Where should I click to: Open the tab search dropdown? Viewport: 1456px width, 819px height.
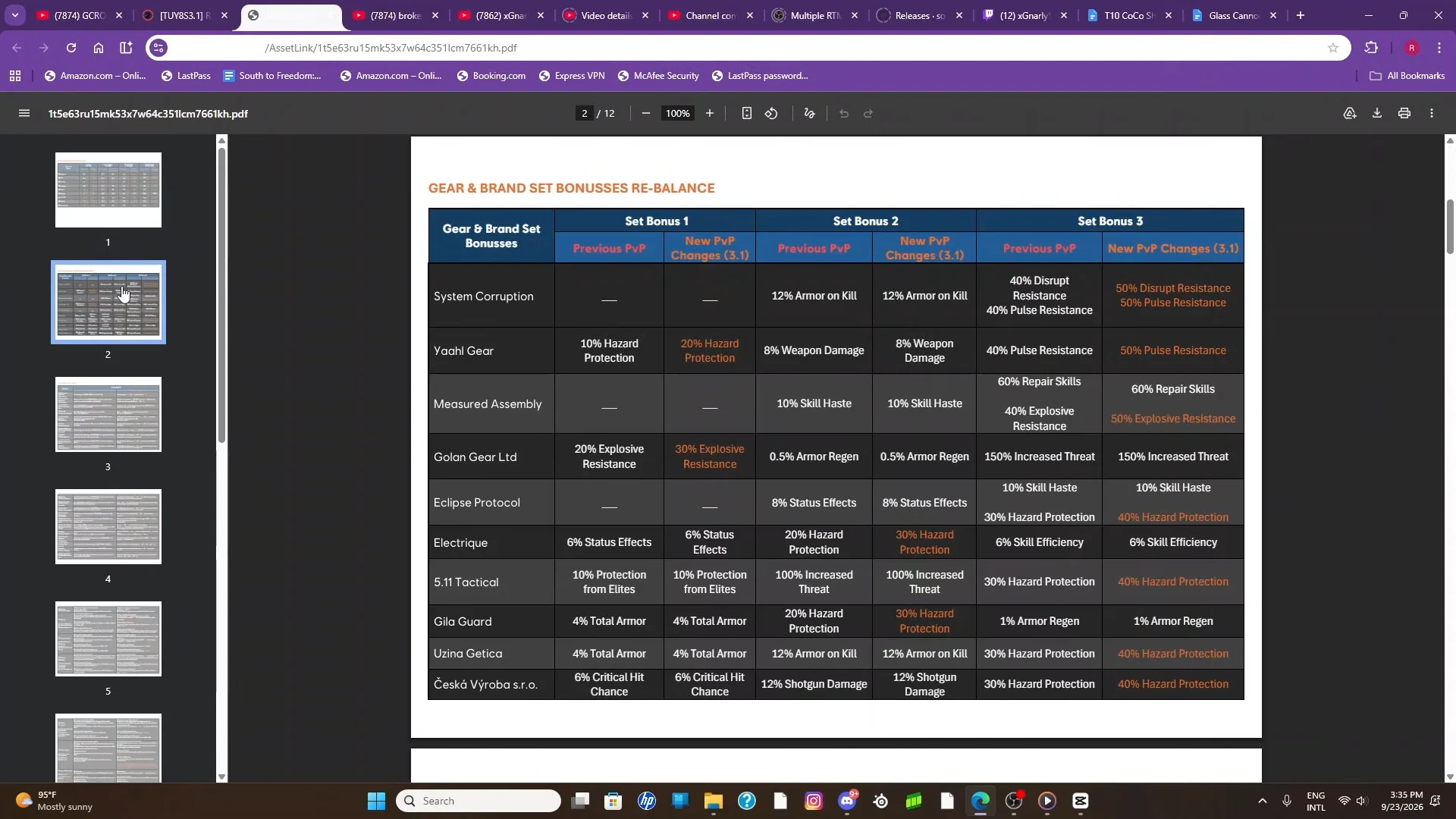tap(14, 15)
